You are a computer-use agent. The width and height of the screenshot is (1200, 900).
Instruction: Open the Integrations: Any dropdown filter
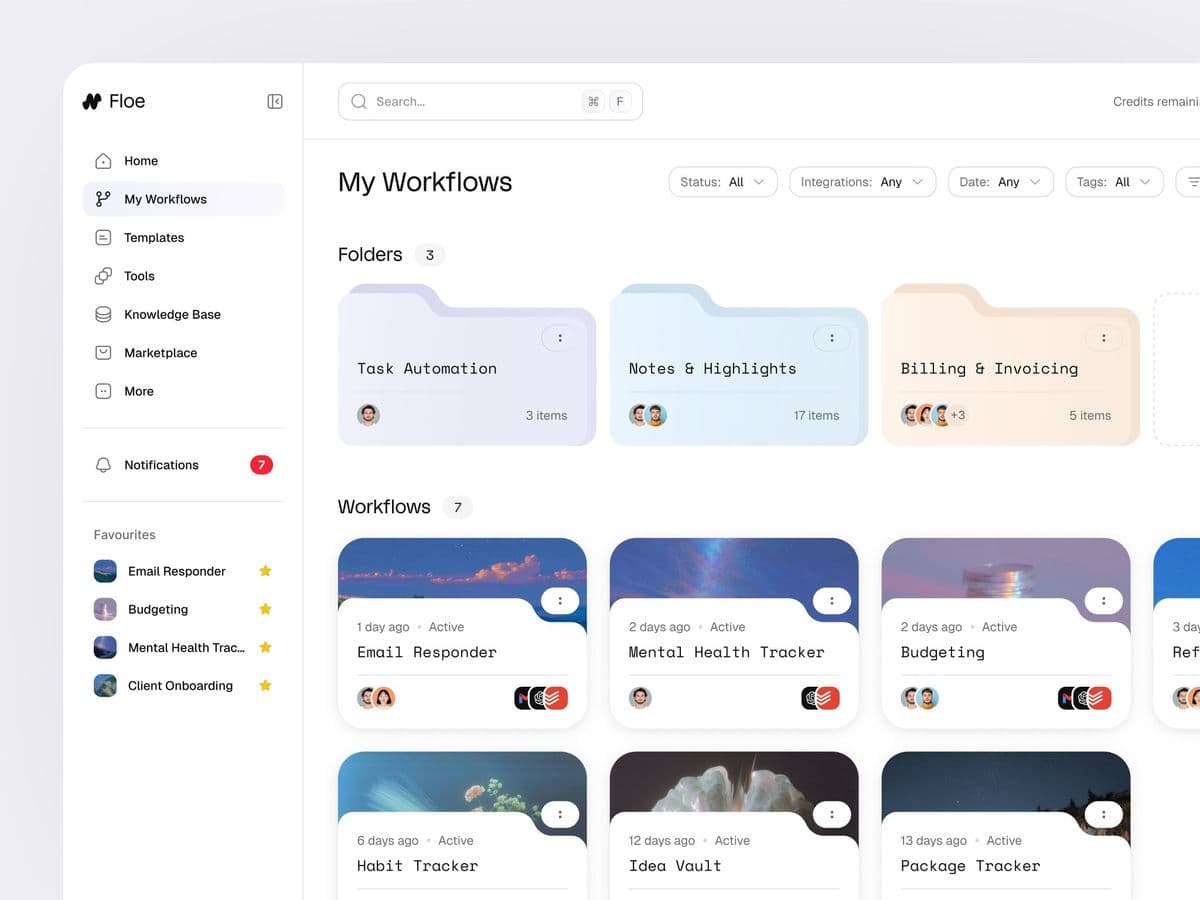click(862, 182)
